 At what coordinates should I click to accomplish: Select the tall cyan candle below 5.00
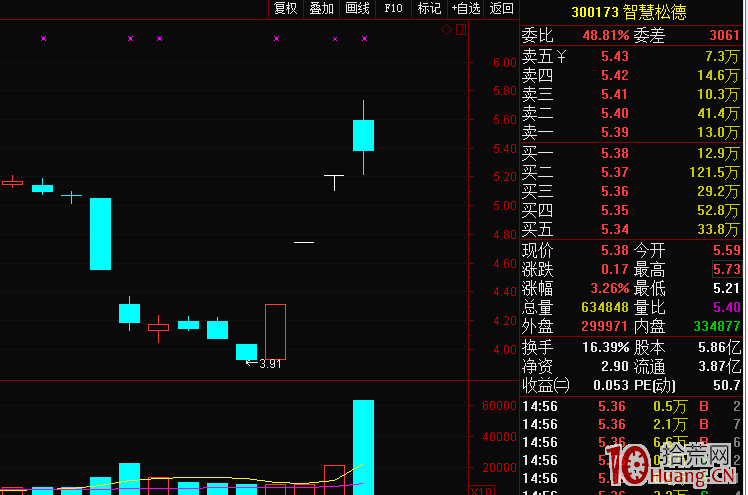pos(101,234)
